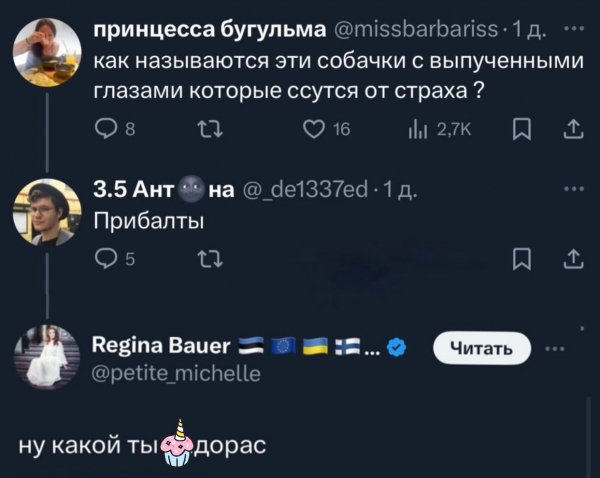Reply to the Прибалты tweet
Screen dimensions: 600x478
pos(101,263)
